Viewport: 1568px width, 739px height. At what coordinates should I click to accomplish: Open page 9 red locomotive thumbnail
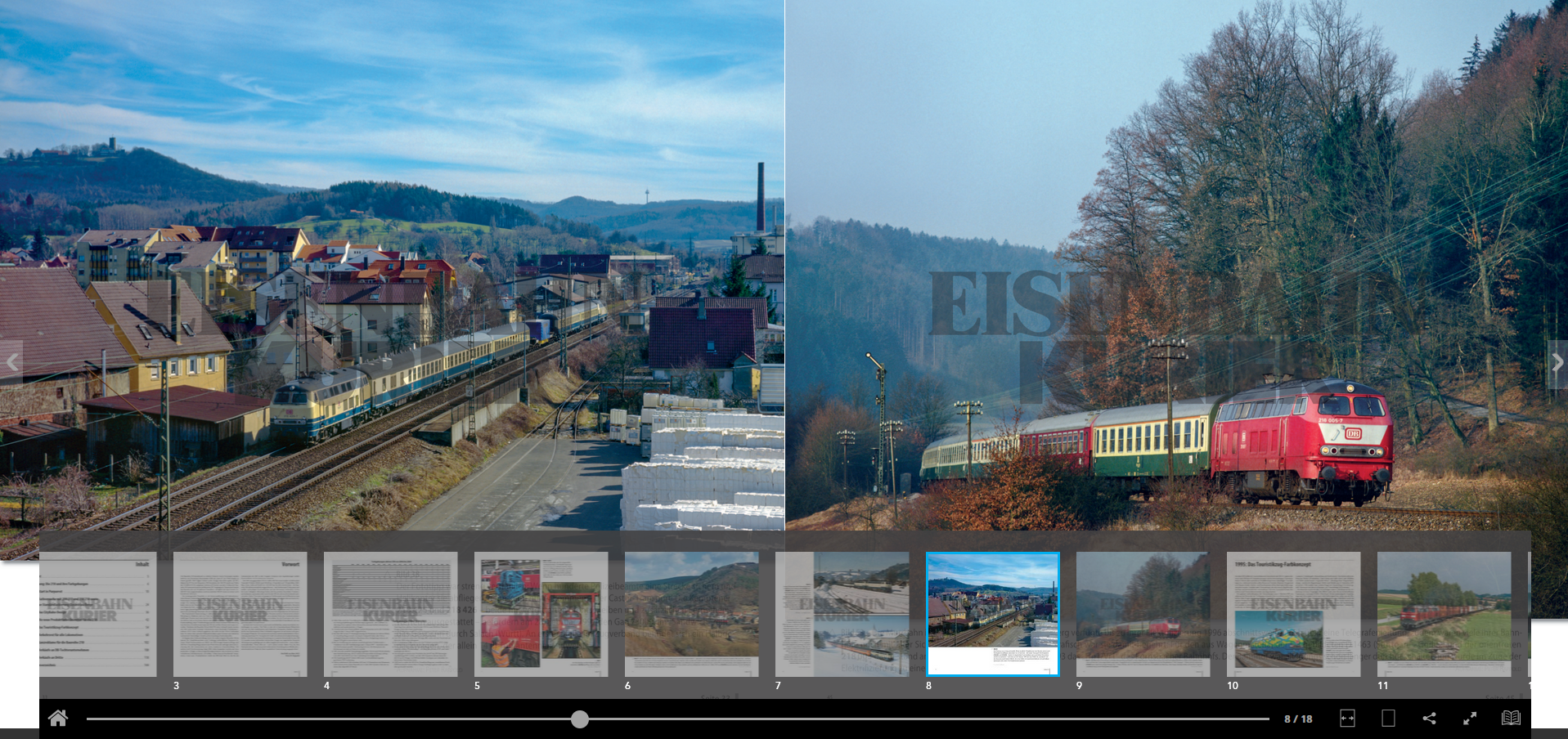[1143, 614]
